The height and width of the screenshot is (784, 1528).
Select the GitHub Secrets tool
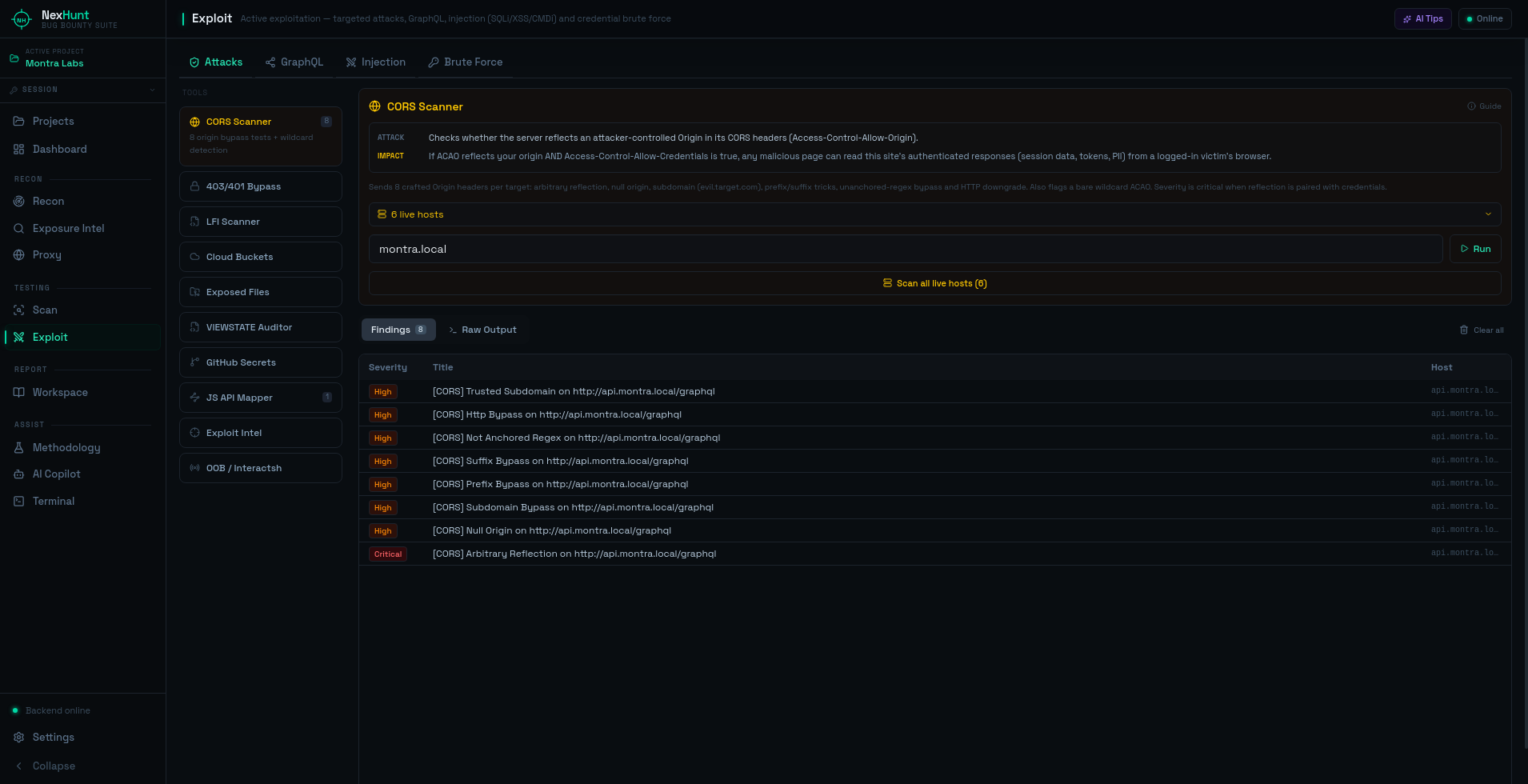coord(261,362)
